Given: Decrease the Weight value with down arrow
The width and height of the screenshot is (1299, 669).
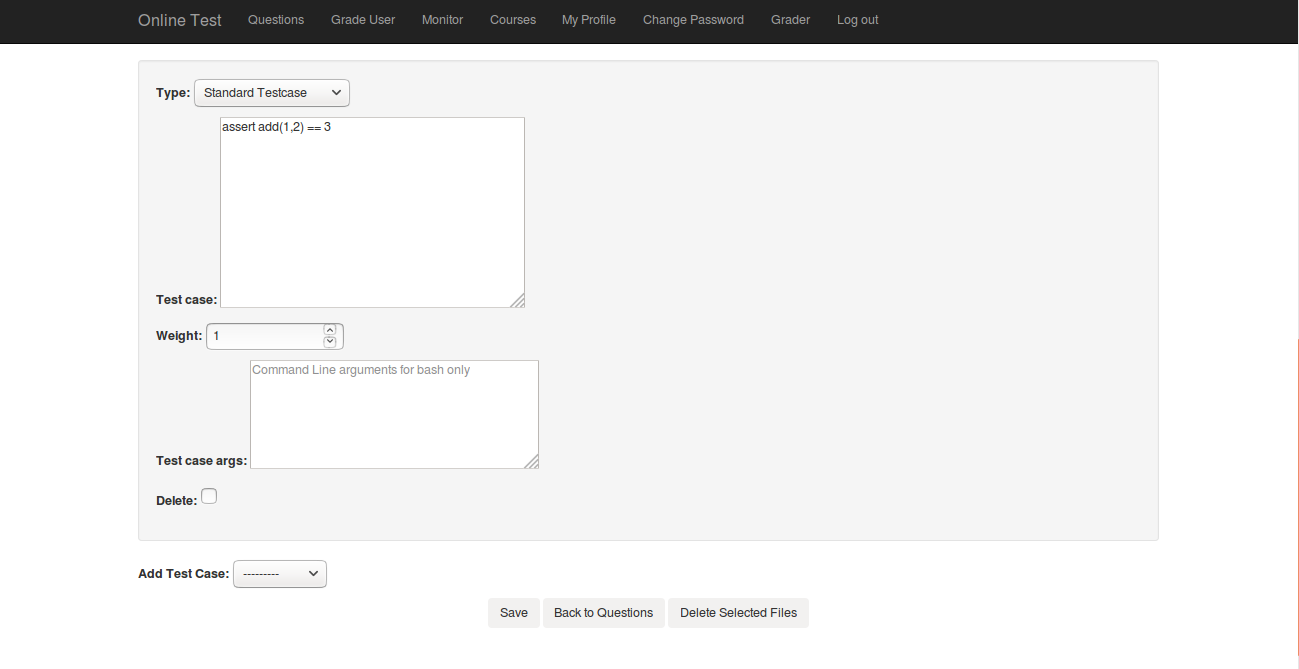Looking at the screenshot, I should [330, 342].
